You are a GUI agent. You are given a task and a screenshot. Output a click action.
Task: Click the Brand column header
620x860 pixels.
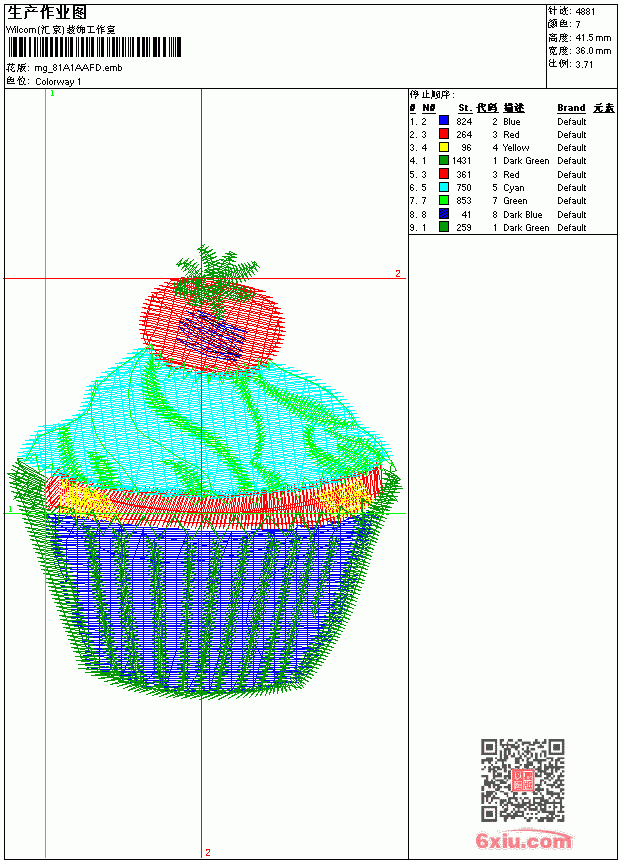[571, 108]
